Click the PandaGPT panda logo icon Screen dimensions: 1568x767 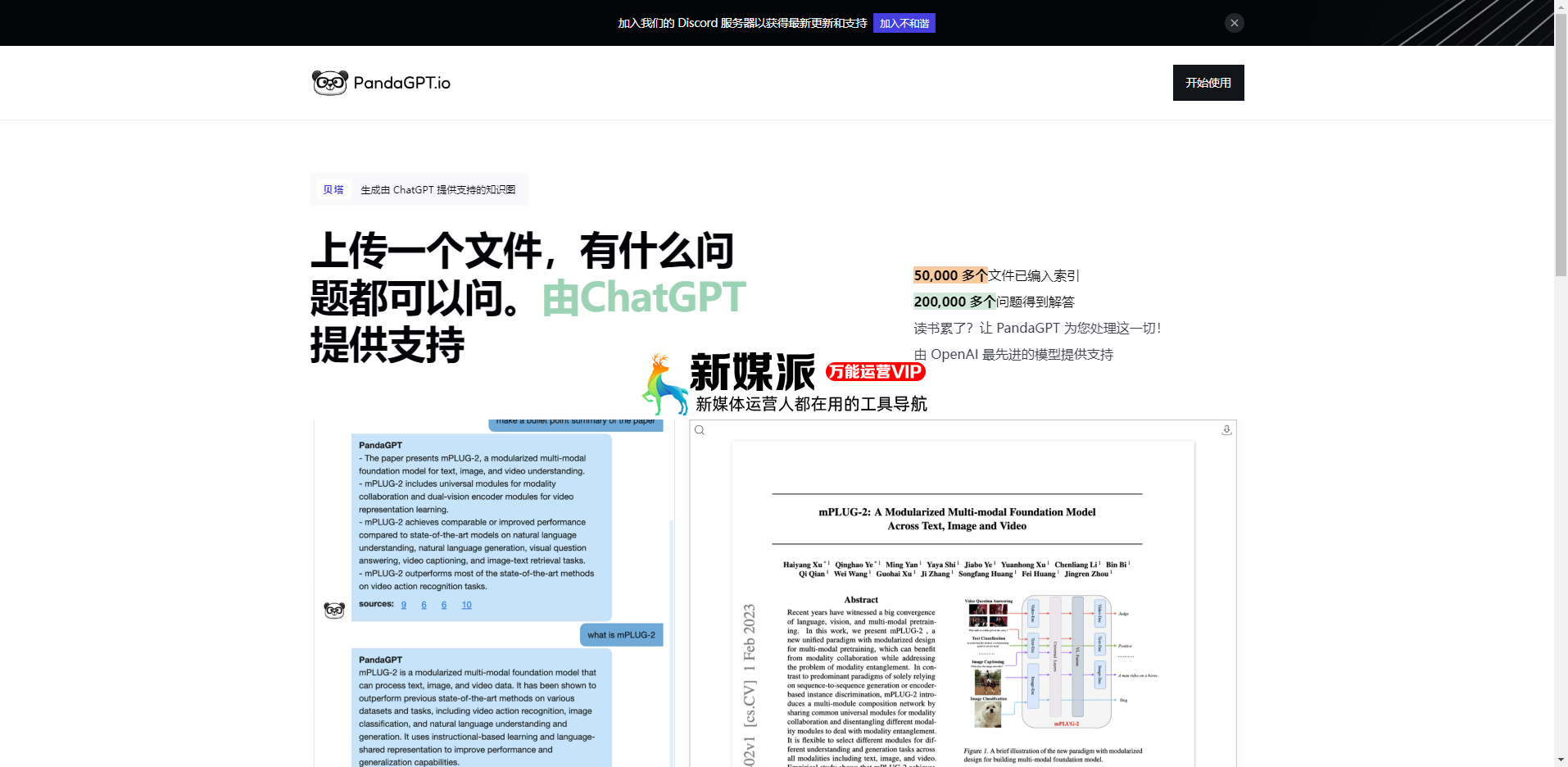(329, 83)
